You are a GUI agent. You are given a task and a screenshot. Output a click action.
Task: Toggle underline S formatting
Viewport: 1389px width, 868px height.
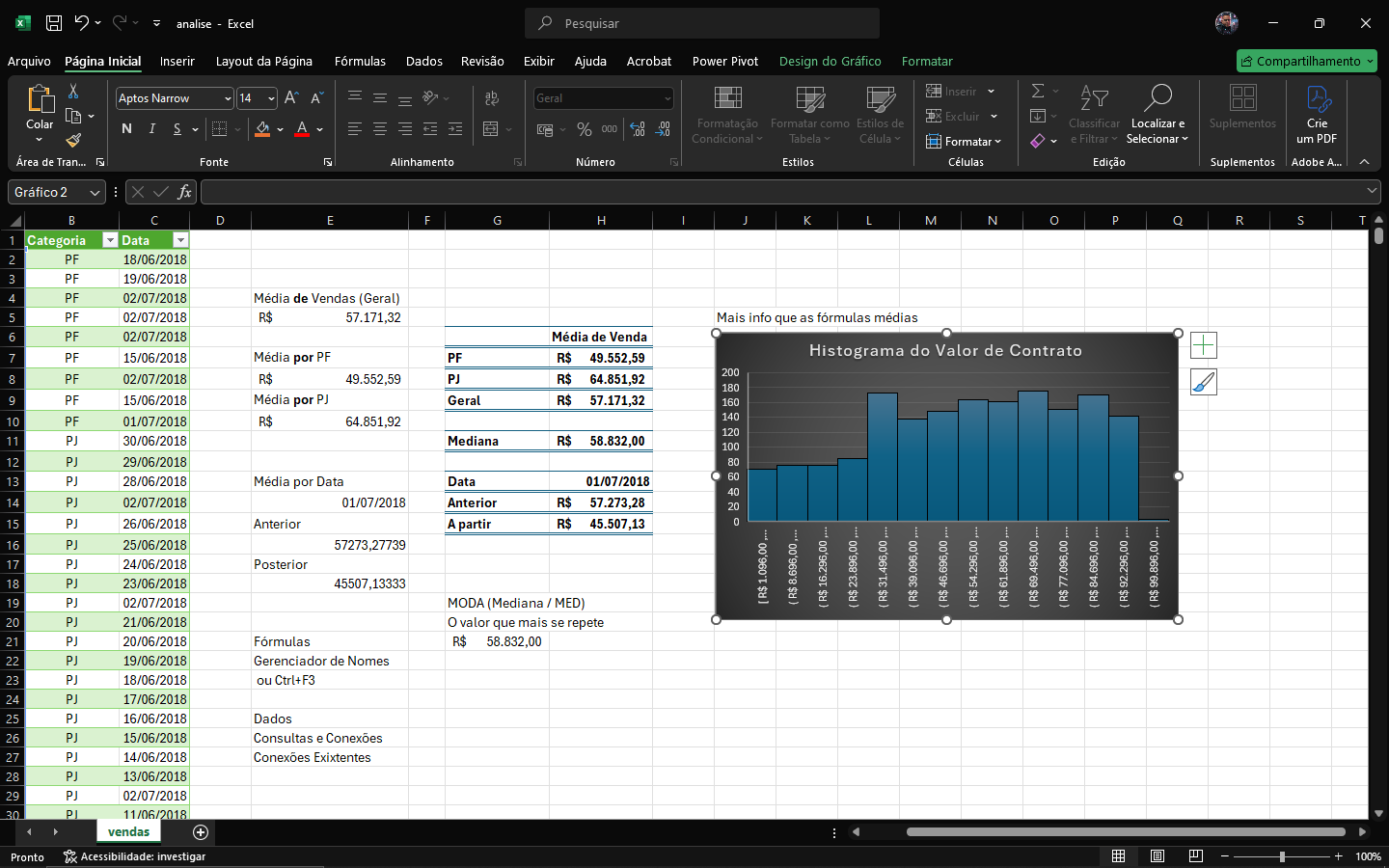[x=177, y=129]
